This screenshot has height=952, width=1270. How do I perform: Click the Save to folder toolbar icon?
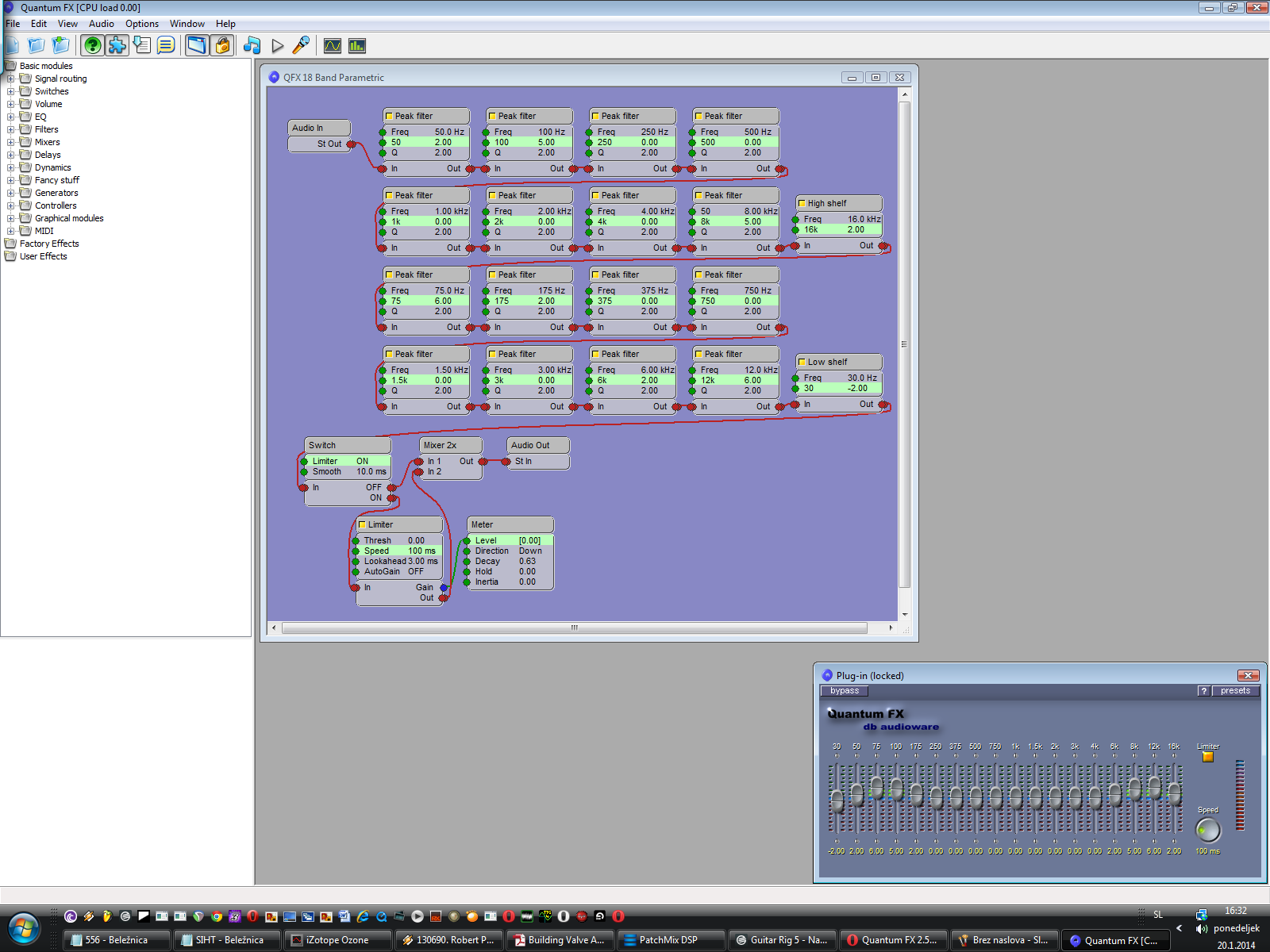(x=61, y=45)
